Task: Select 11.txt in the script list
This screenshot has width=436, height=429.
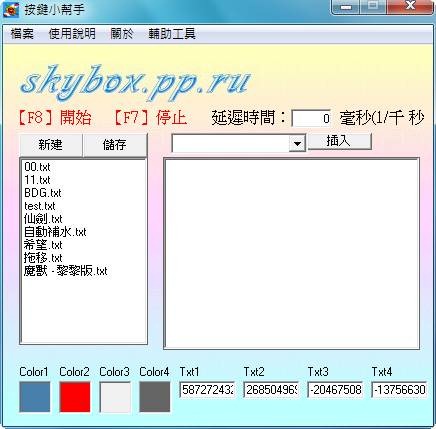Action: pos(37,180)
